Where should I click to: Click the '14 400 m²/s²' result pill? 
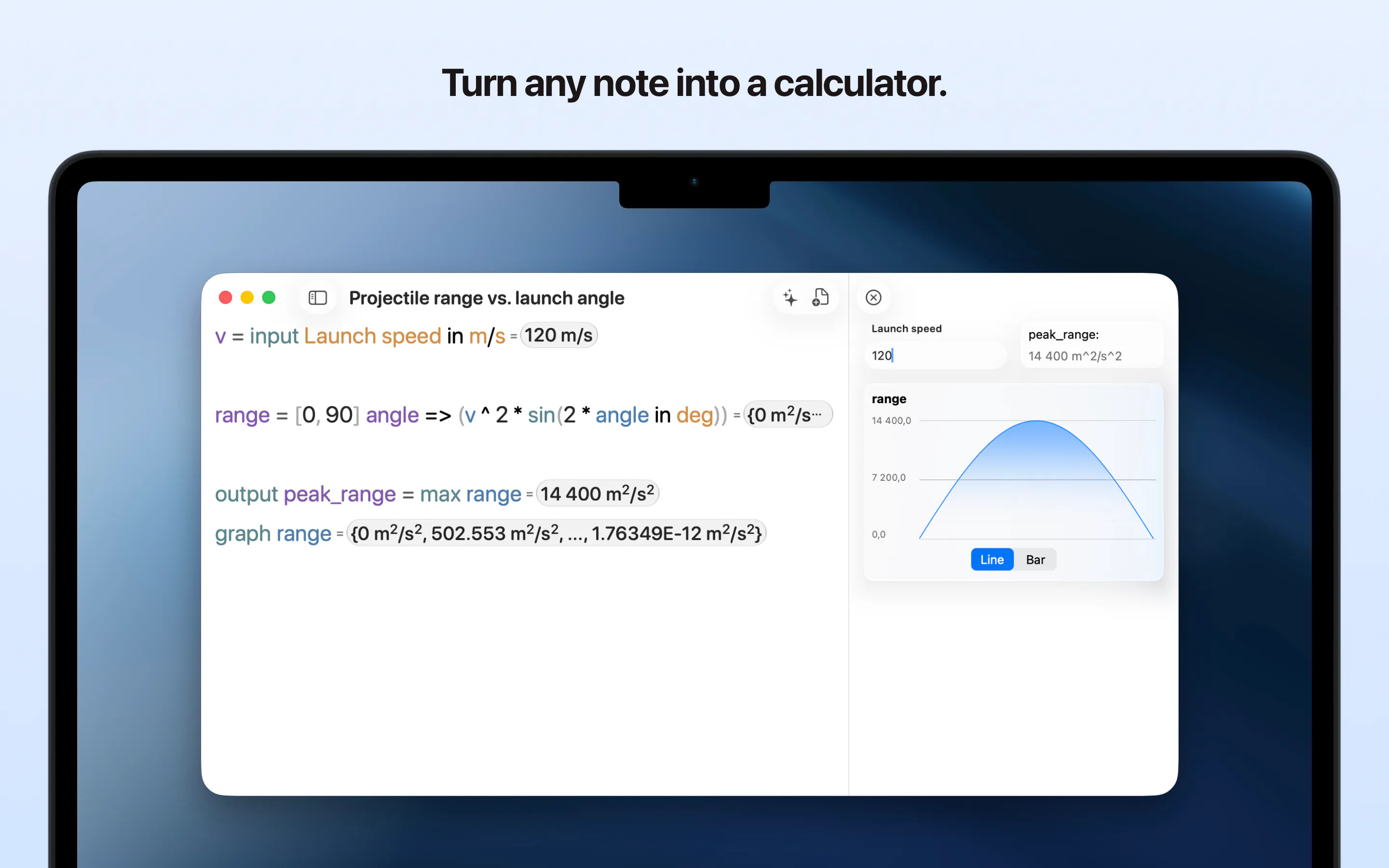click(x=597, y=494)
